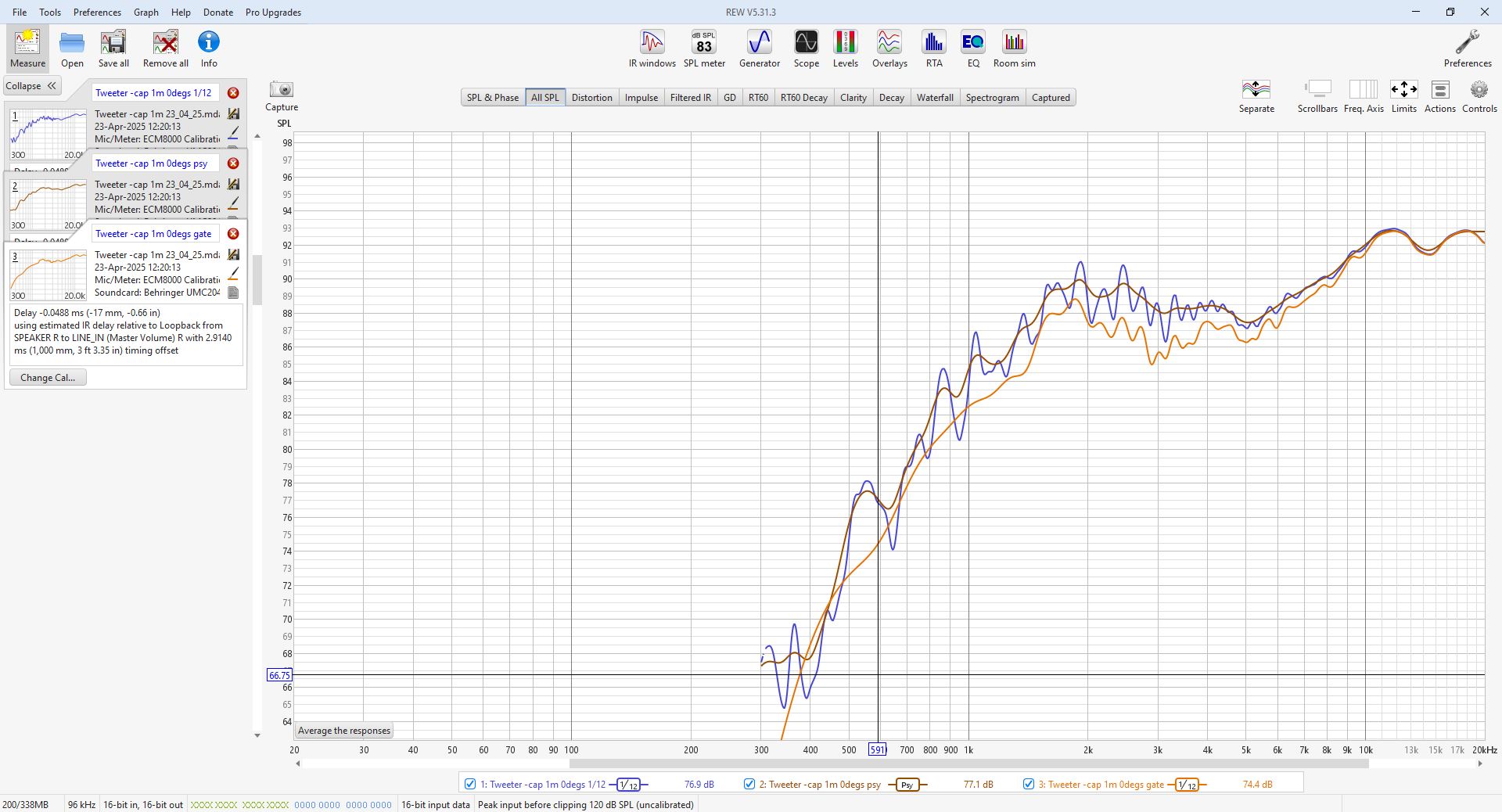
Task: Switch to Spectrogram tab
Action: [x=992, y=98]
